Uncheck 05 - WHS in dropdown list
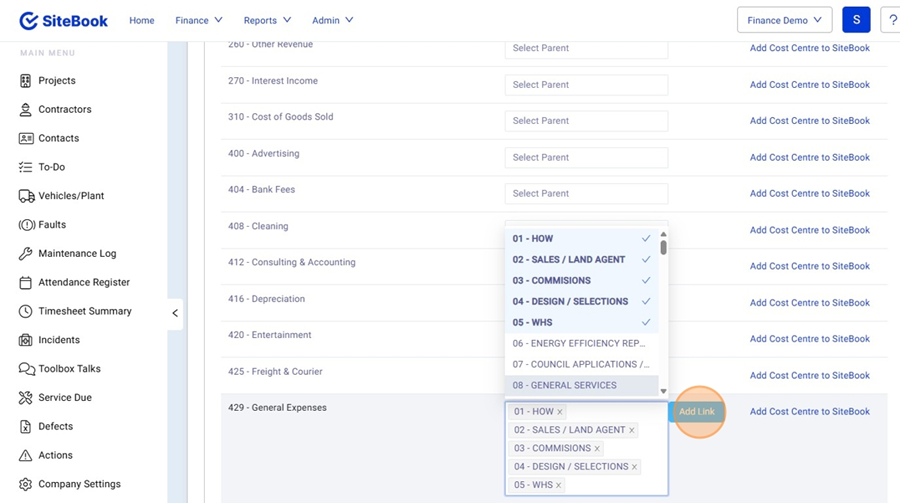The height and width of the screenshot is (503, 900). pos(581,323)
